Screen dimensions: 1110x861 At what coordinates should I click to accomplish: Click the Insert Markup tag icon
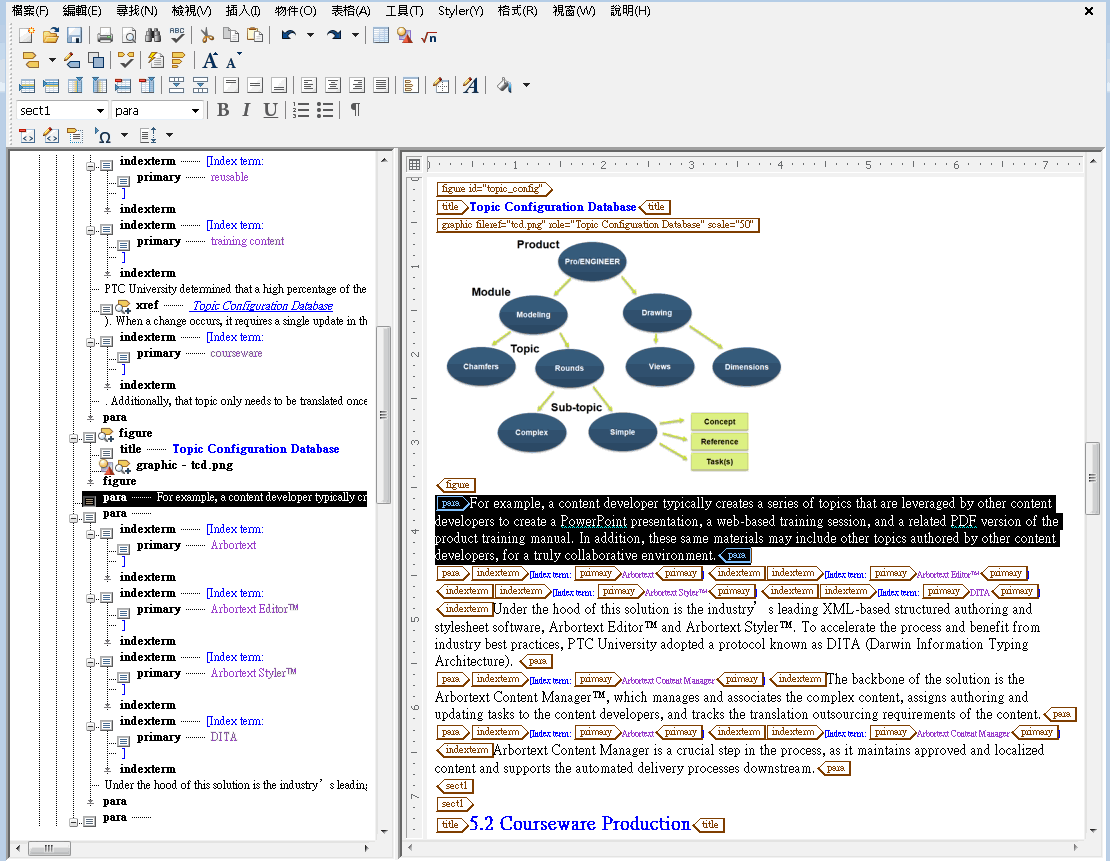pyautogui.click(x=30, y=60)
